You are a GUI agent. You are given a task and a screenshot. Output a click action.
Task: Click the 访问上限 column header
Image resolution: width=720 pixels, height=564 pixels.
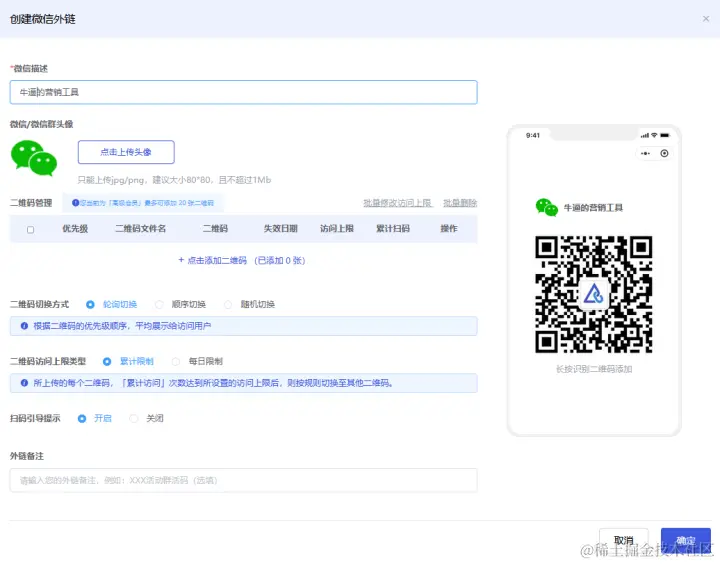click(x=337, y=229)
